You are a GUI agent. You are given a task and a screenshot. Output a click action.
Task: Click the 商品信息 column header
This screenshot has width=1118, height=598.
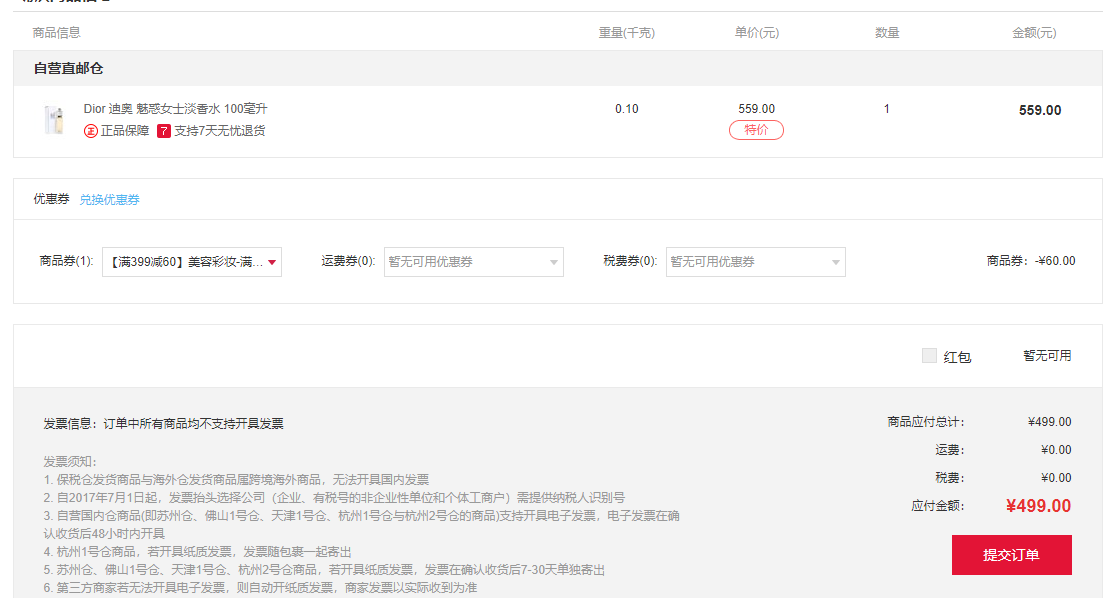coord(56,33)
